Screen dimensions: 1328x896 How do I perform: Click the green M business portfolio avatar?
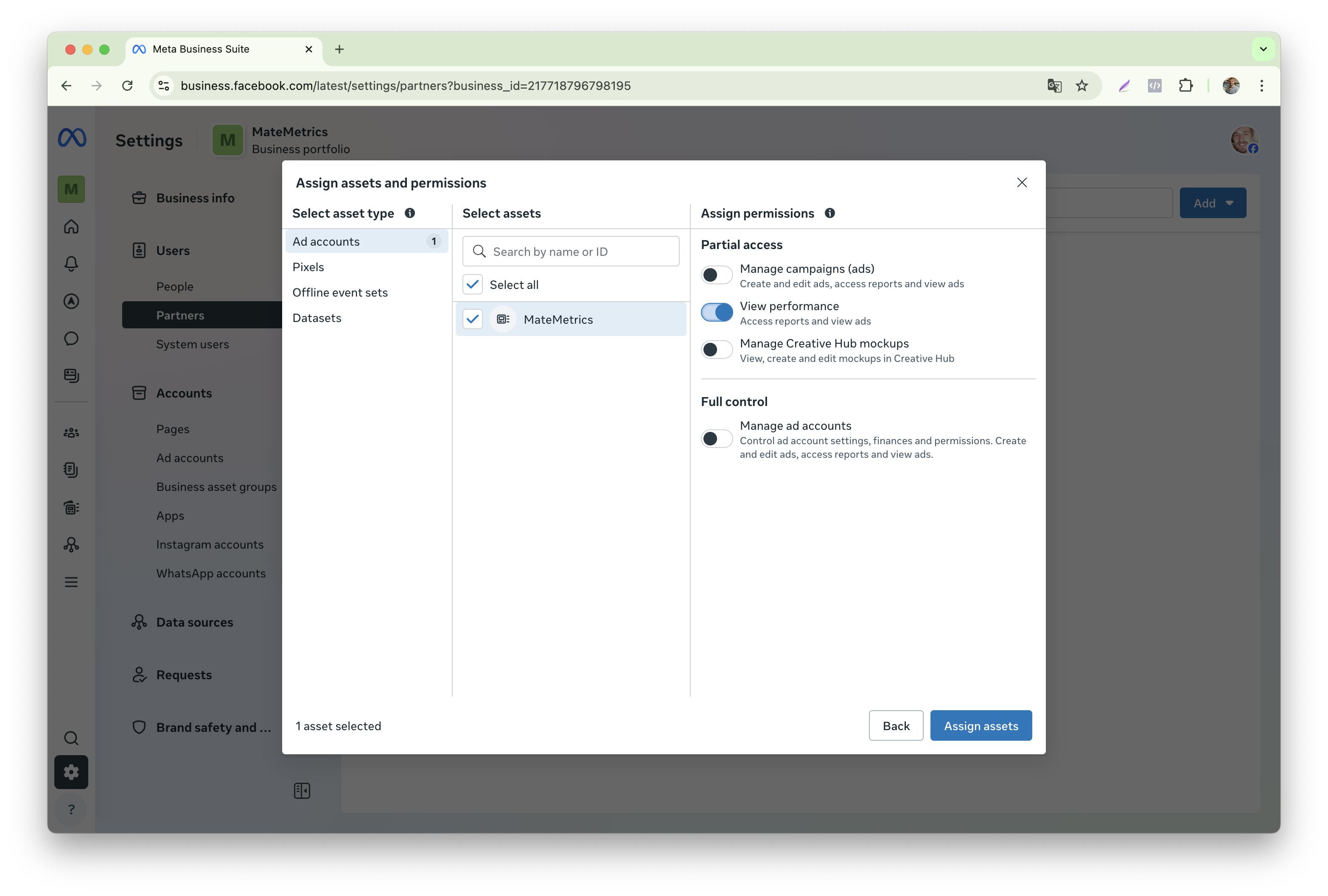coord(228,140)
